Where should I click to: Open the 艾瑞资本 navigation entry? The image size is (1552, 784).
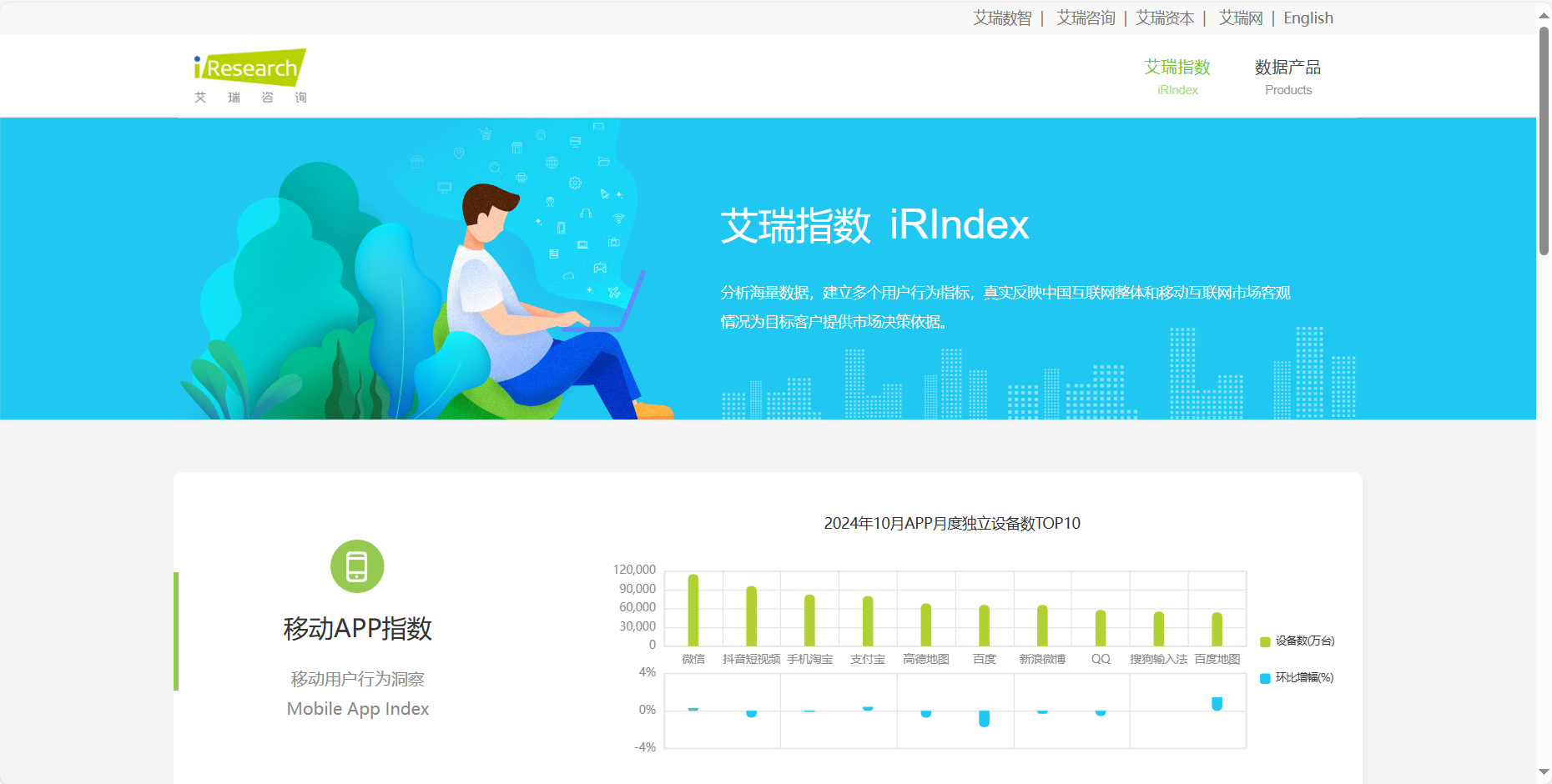pos(1165,18)
